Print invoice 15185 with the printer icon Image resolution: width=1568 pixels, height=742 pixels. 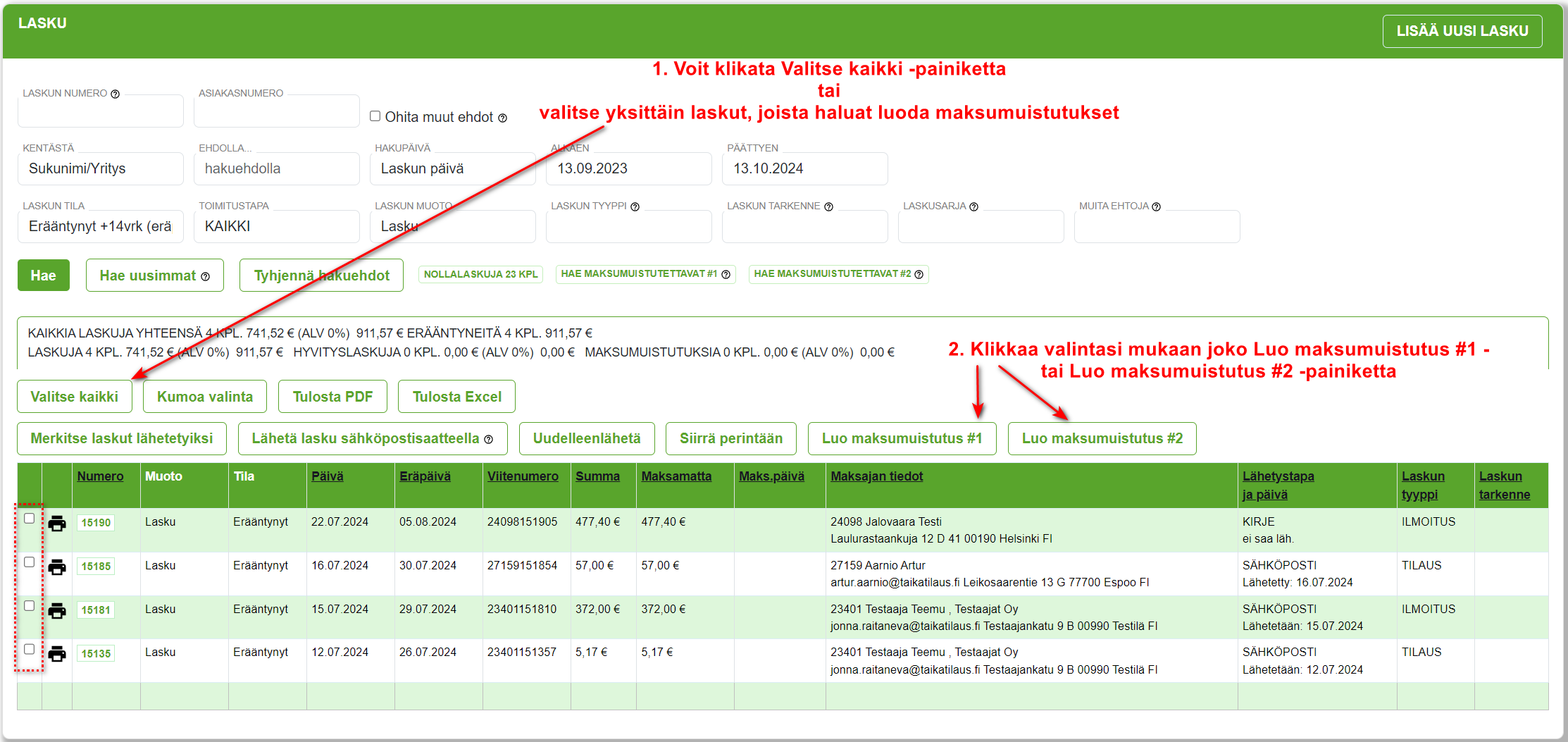pos(57,567)
